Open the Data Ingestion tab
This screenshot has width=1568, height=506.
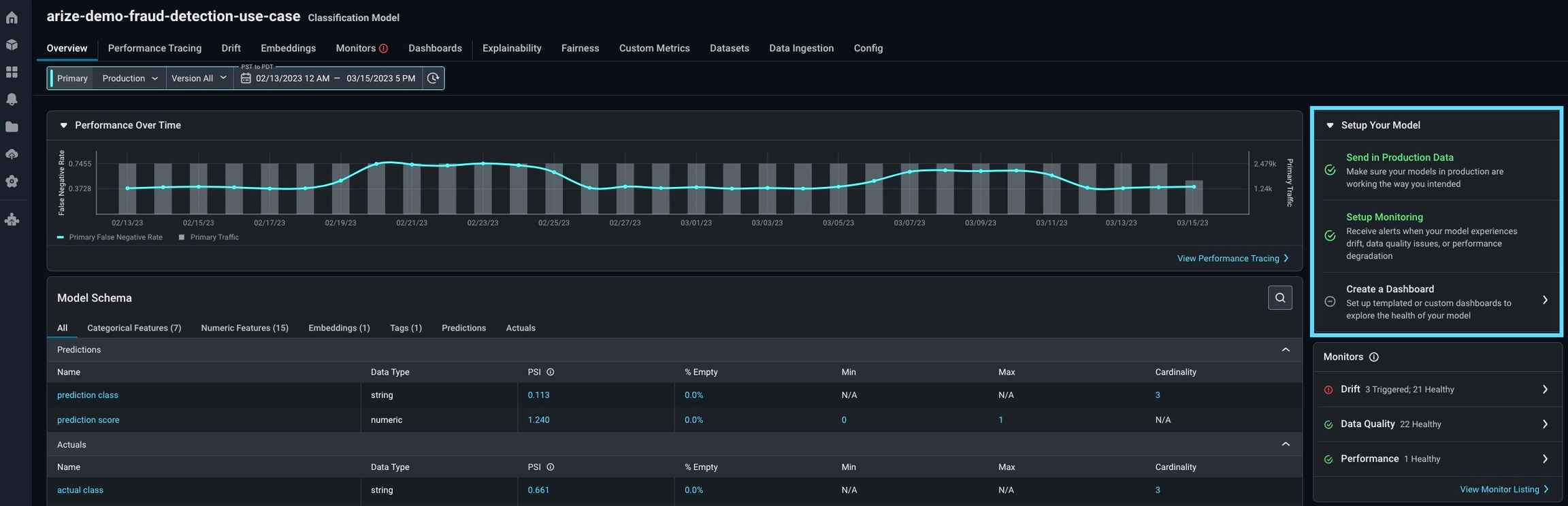[801, 48]
